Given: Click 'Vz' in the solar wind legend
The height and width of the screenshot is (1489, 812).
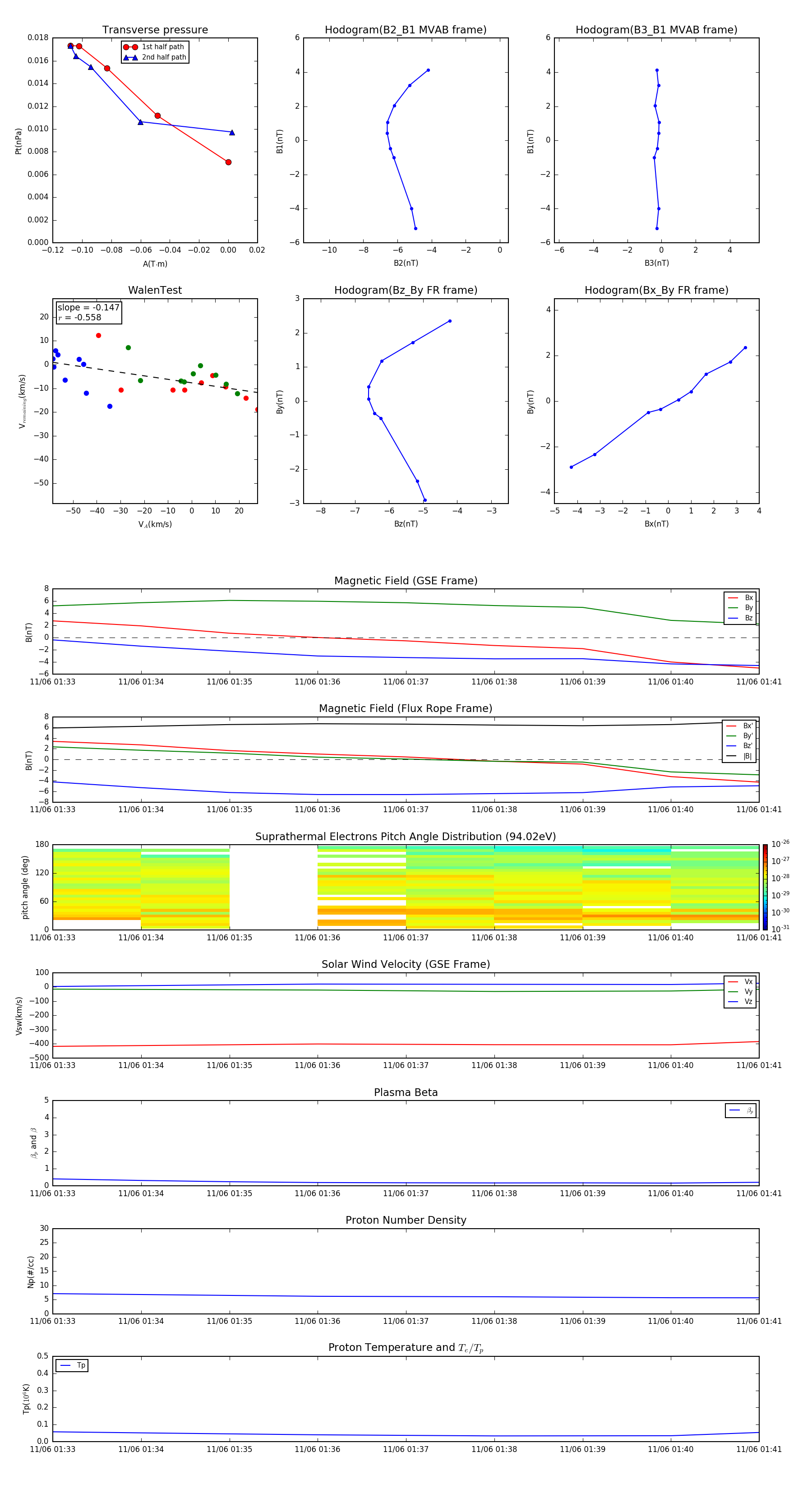Looking at the screenshot, I should [741, 1002].
